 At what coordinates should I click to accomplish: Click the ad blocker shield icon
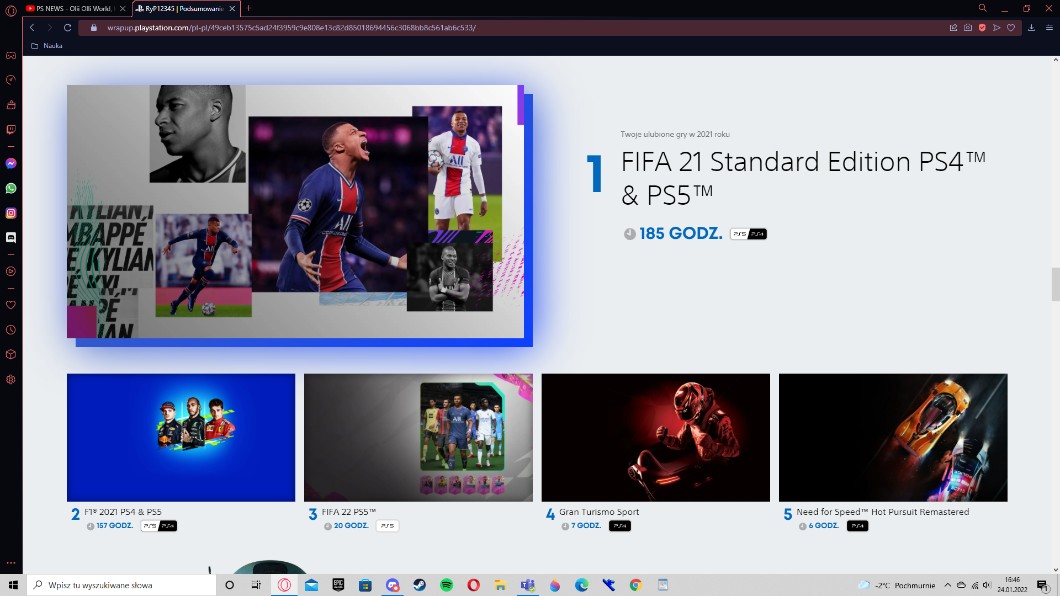(x=981, y=27)
